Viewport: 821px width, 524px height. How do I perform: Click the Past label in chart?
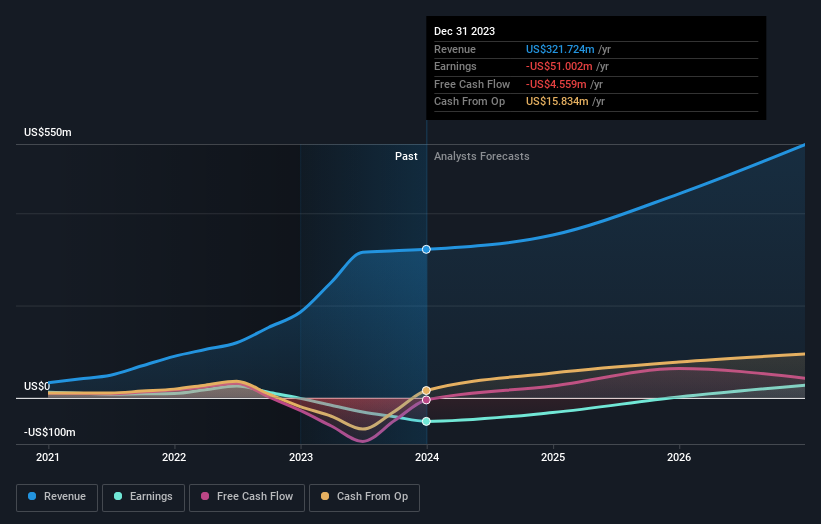pos(406,157)
